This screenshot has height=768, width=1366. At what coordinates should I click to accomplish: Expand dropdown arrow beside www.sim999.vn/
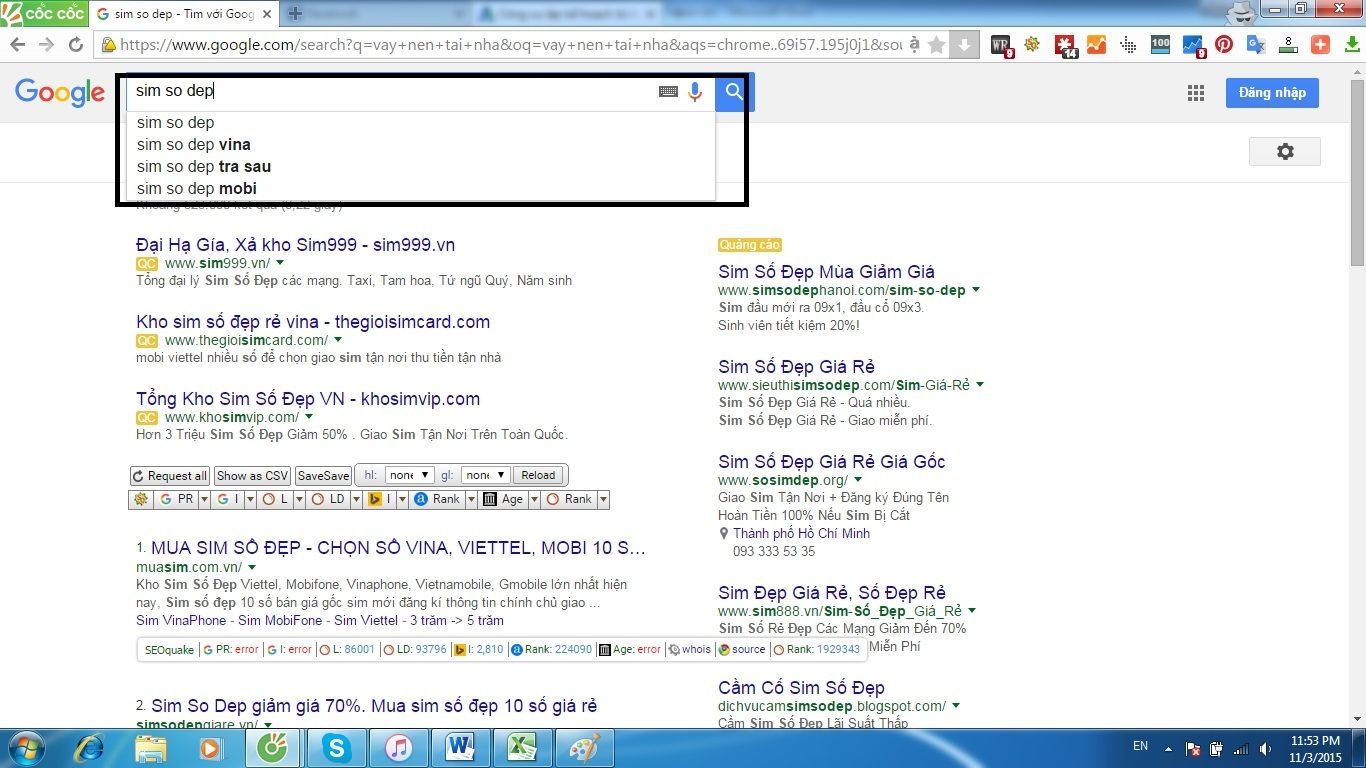click(280, 263)
